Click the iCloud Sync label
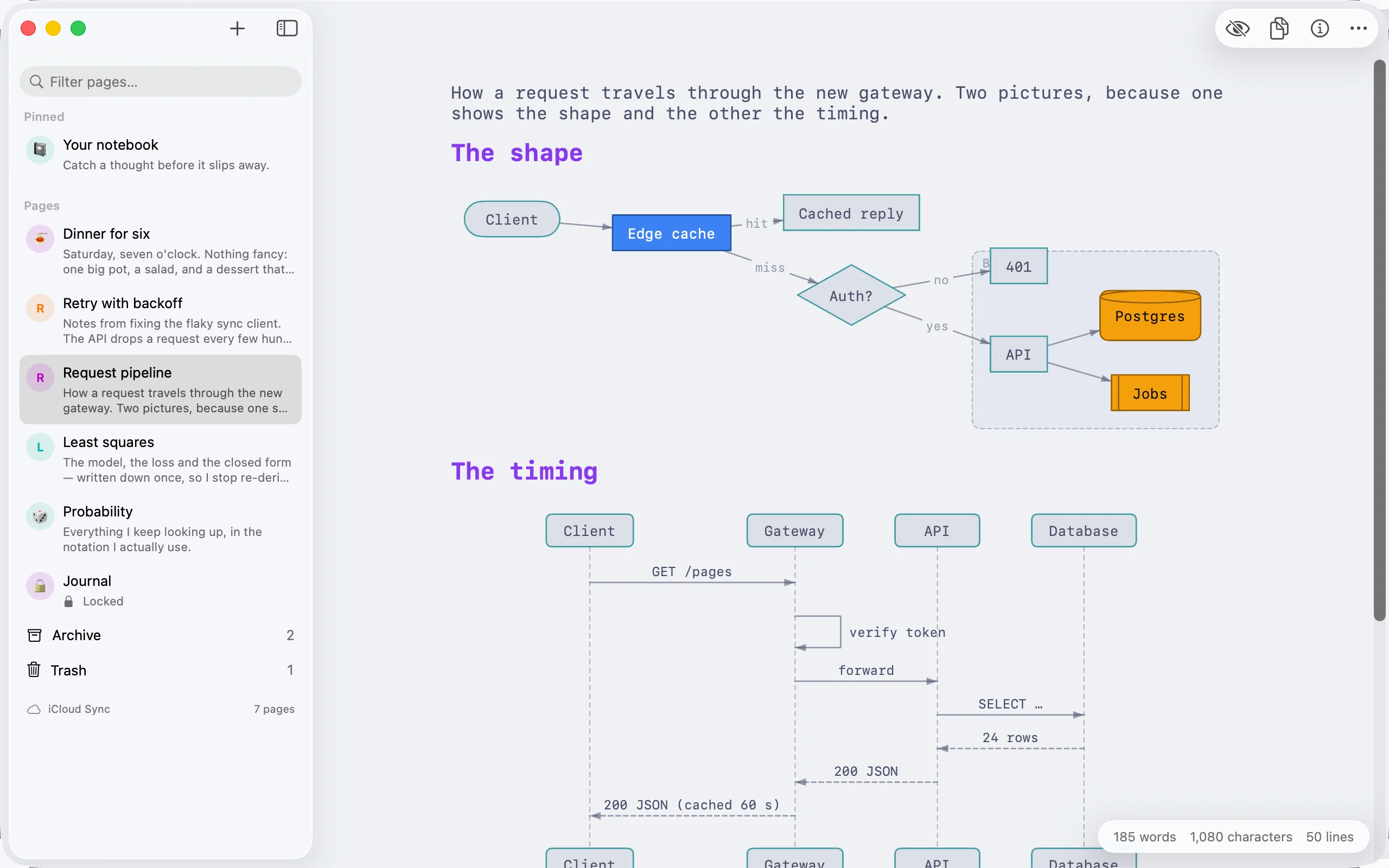Screen dimensions: 1389x868 tap(79, 709)
